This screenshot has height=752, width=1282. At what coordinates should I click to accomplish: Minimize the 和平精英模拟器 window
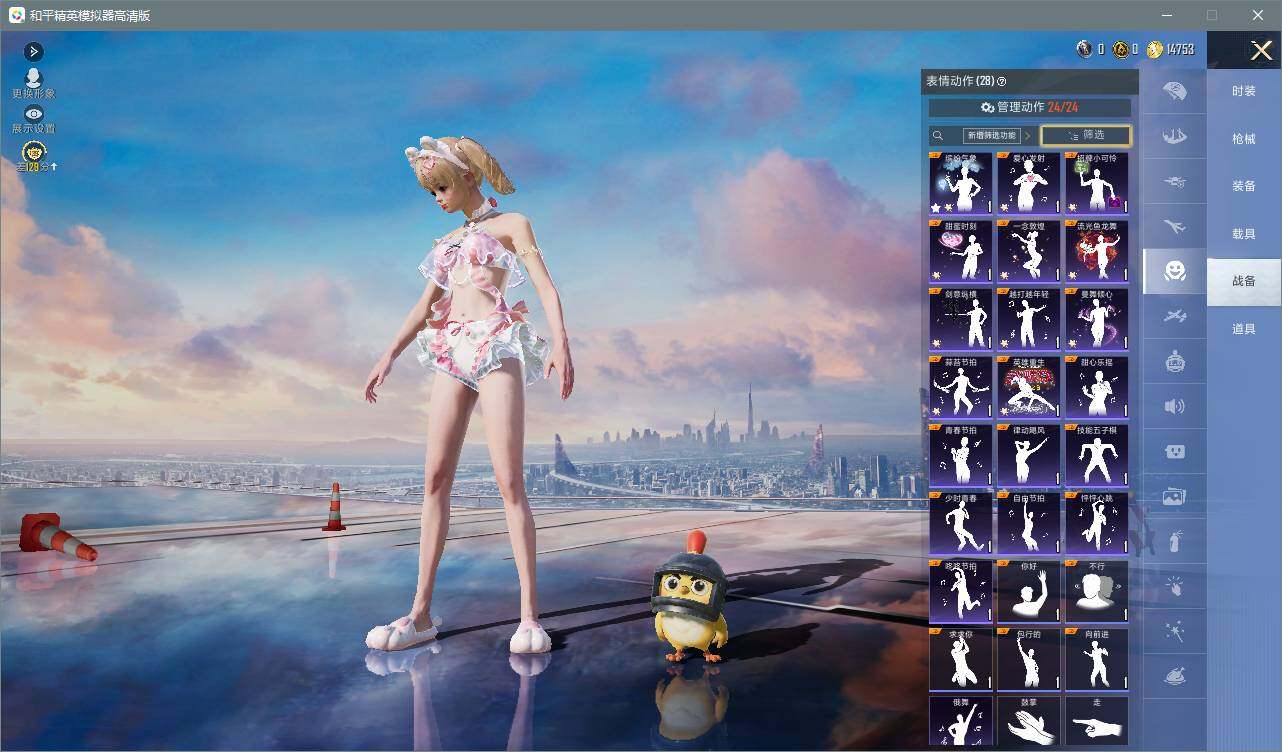1166,15
